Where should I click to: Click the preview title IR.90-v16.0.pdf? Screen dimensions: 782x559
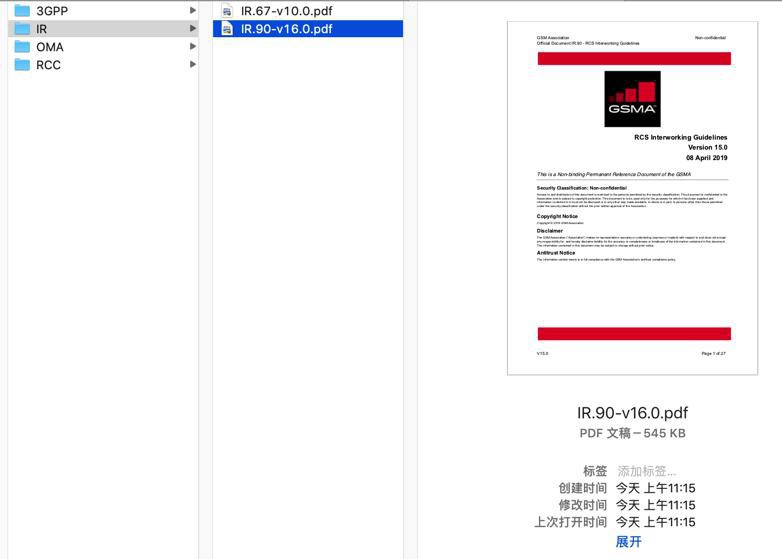tap(632, 413)
